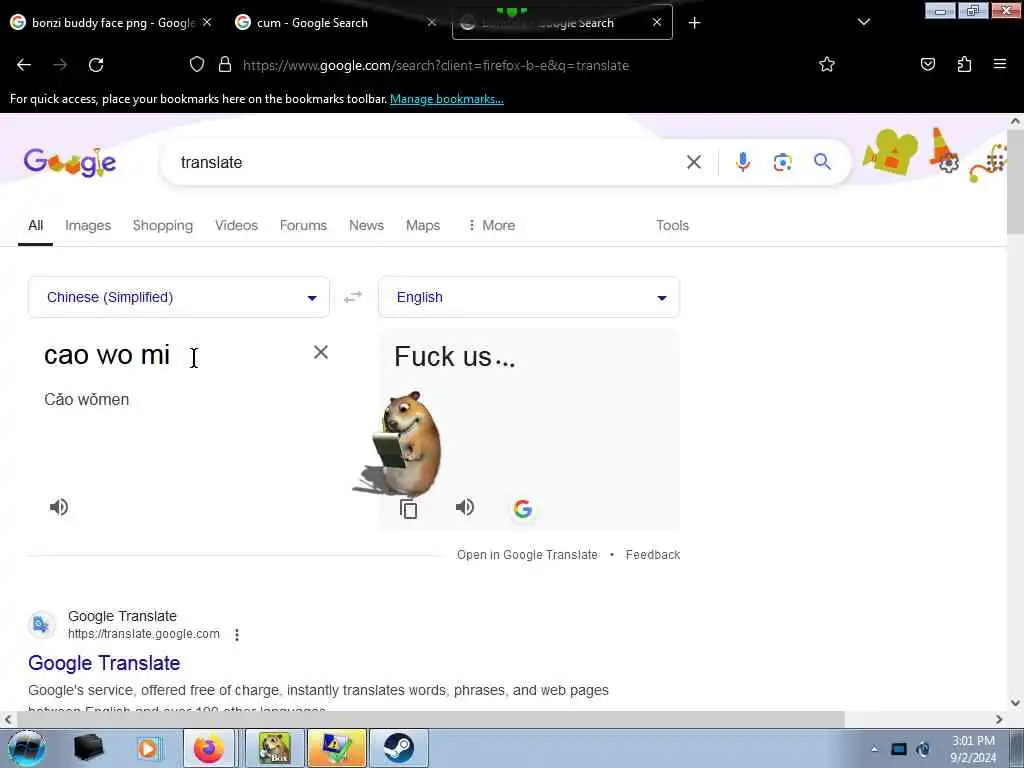Viewport: 1024px width, 768px height.
Task: Open the Google Translate result options dots
Action: coord(237,634)
